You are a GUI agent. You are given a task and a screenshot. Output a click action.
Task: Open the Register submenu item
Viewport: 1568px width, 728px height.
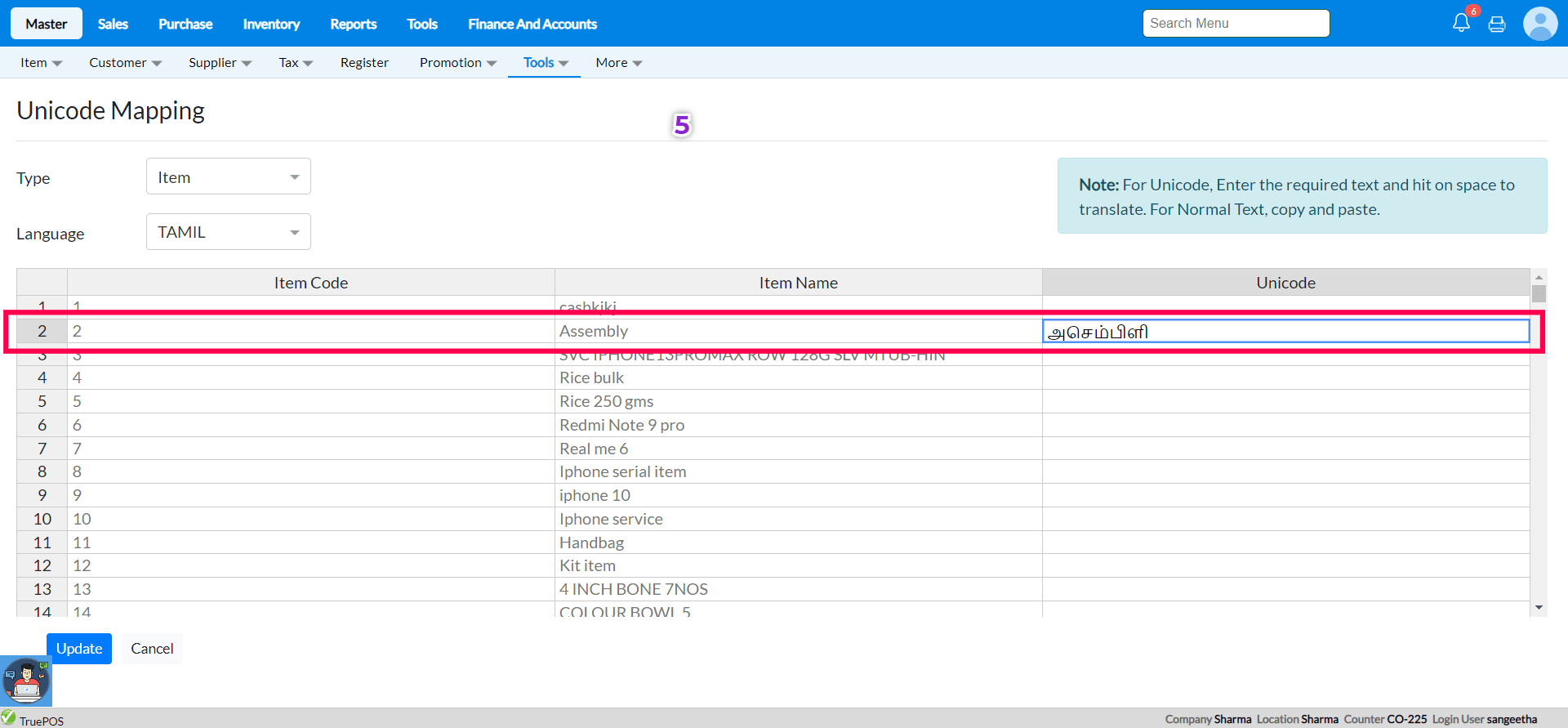364,63
